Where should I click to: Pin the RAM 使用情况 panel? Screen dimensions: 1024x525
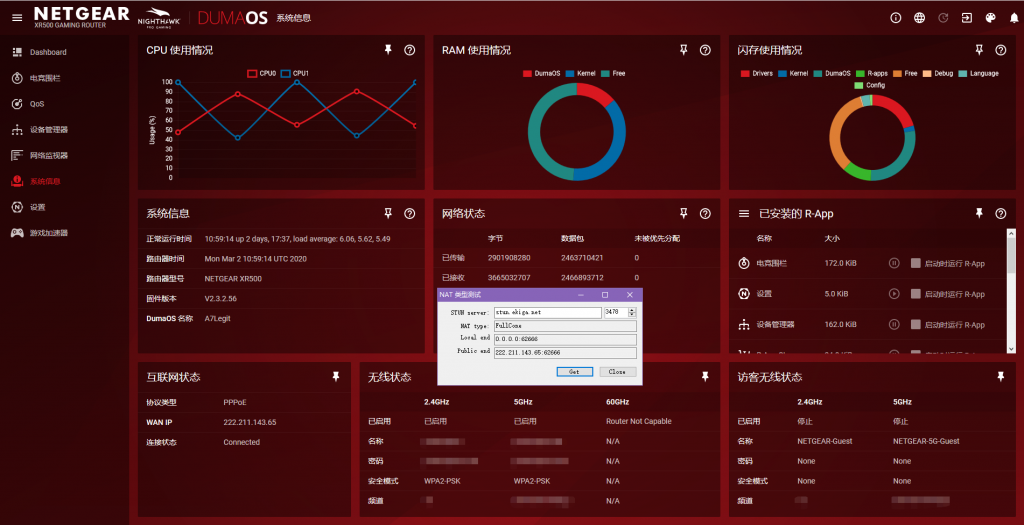684,50
